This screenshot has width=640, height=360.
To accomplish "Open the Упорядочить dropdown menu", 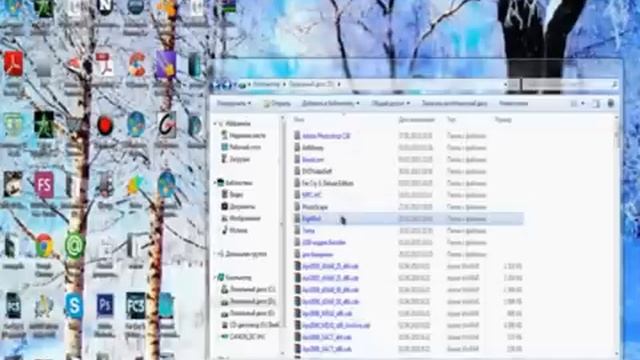I will [x=234, y=104].
